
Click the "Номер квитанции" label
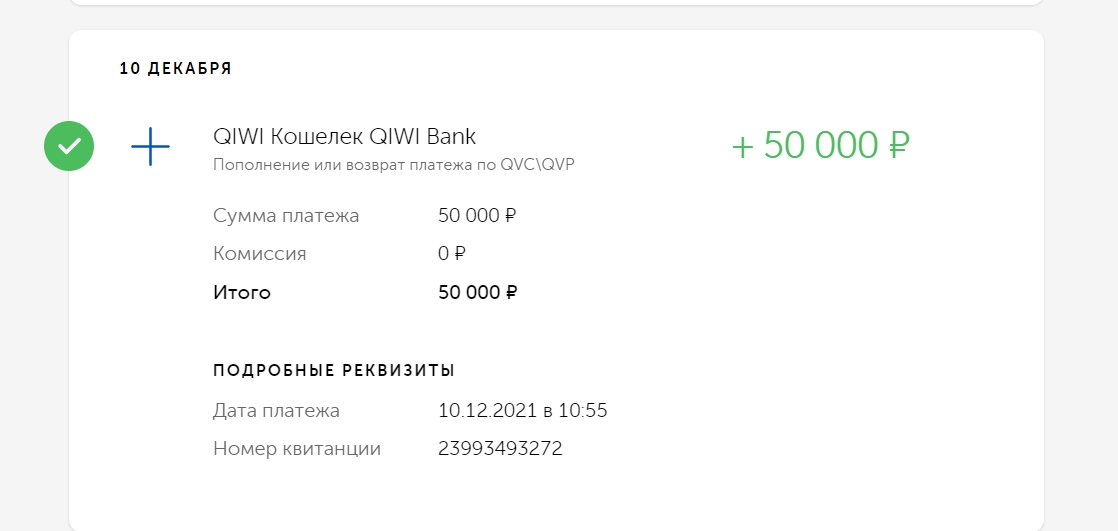tap(297, 449)
